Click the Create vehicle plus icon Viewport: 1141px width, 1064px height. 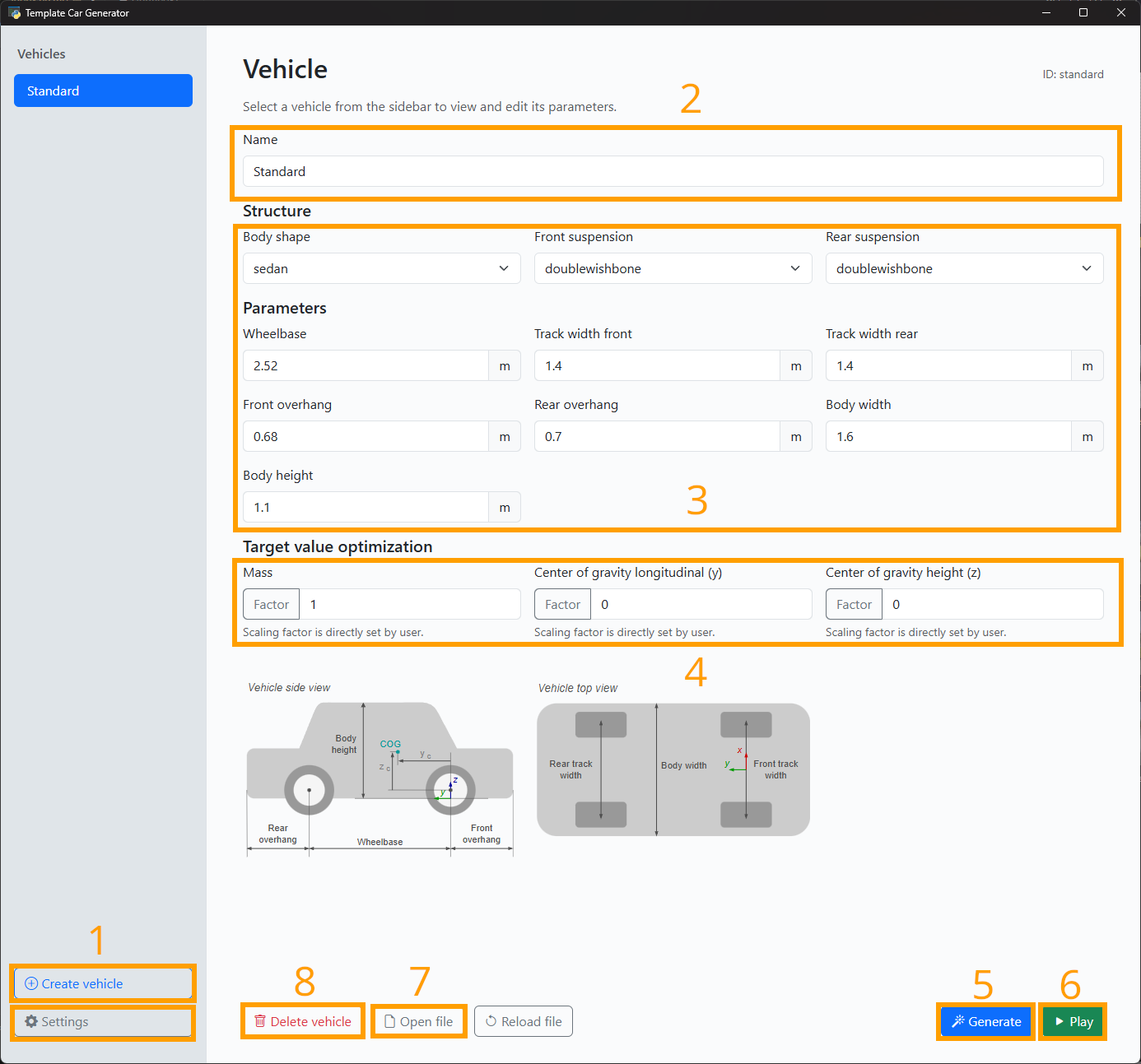pyautogui.click(x=31, y=983)
